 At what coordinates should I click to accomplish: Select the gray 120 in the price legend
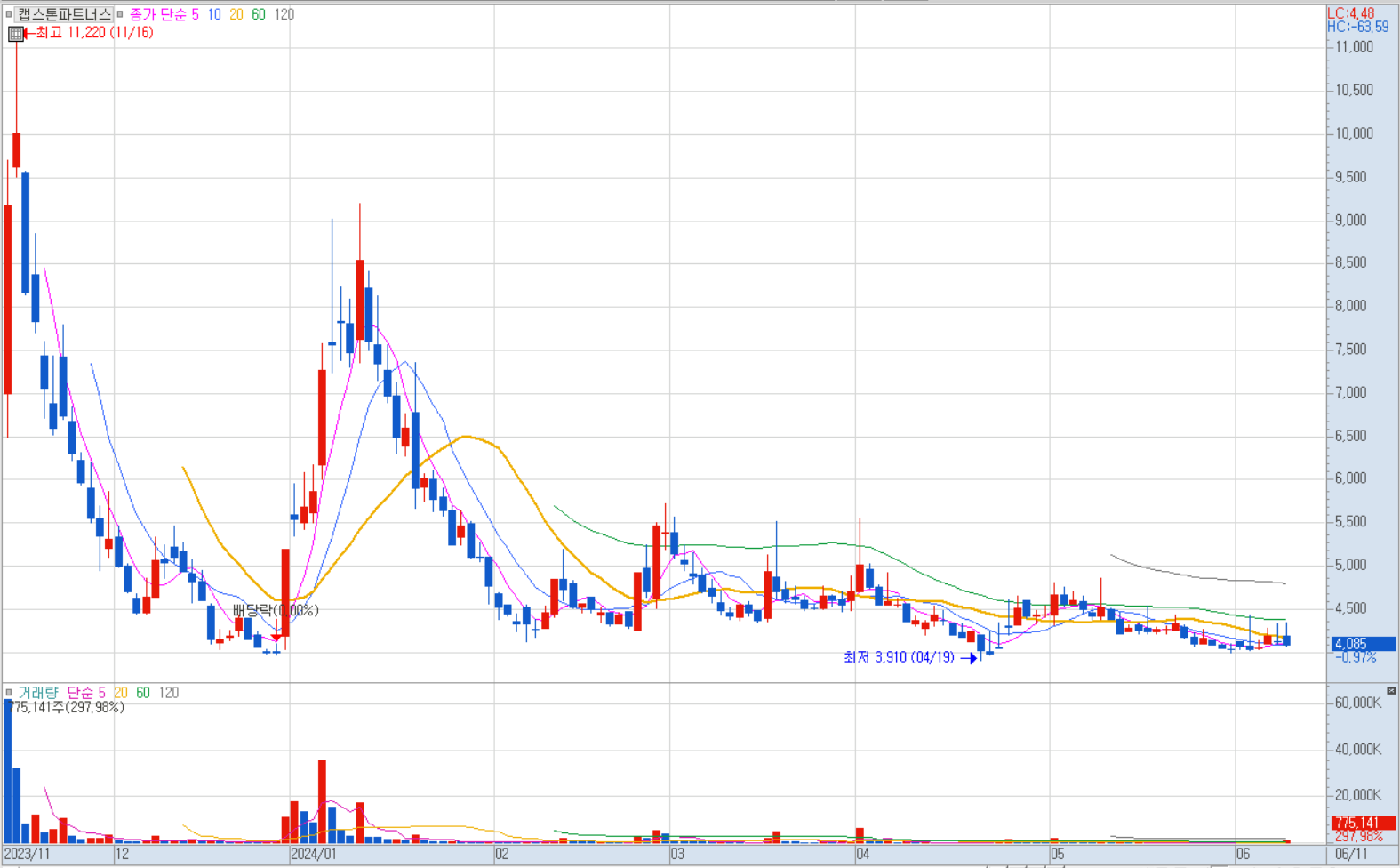tap(284, 14)
